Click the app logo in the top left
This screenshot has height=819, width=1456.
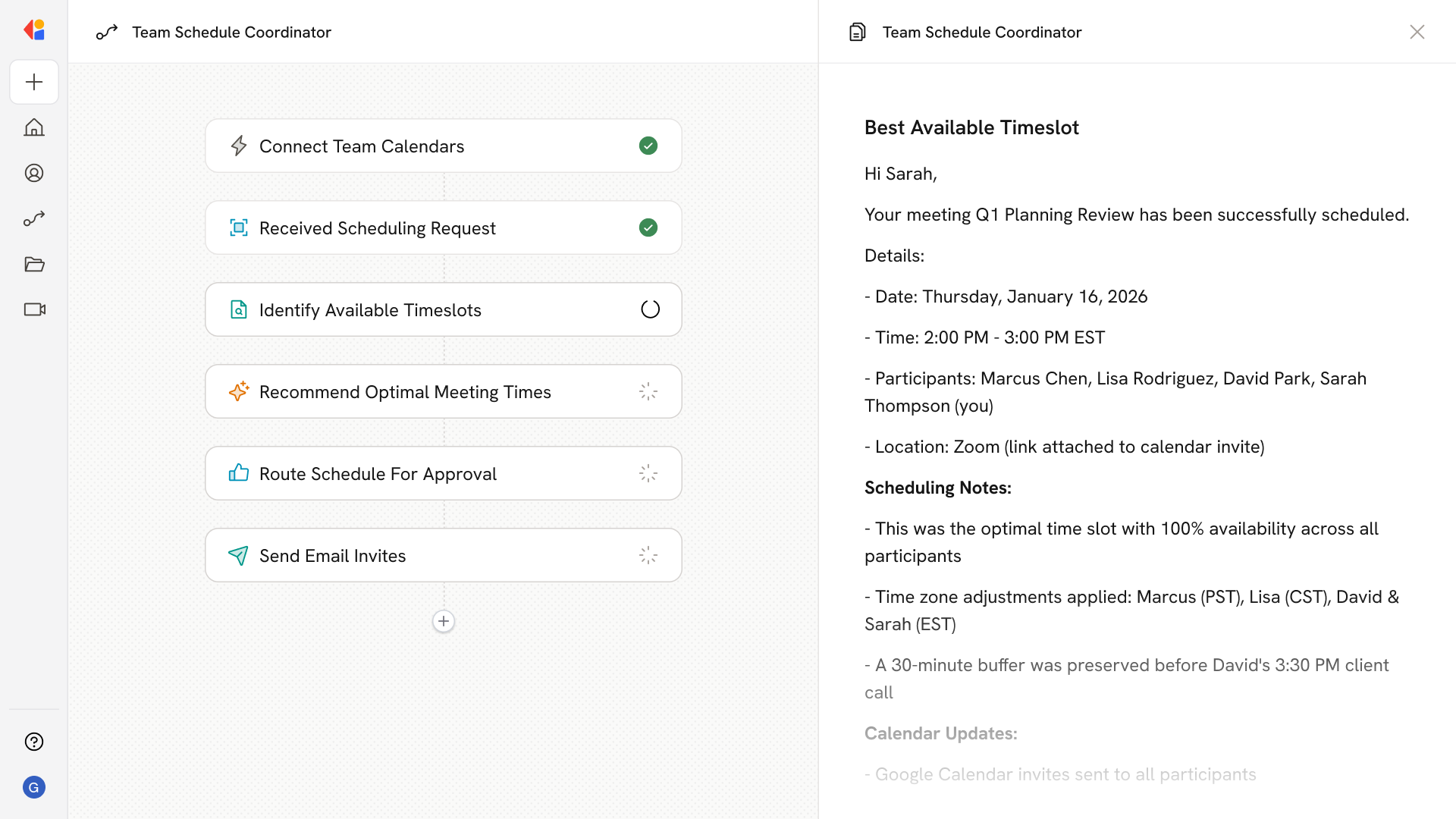click(34, 30)
